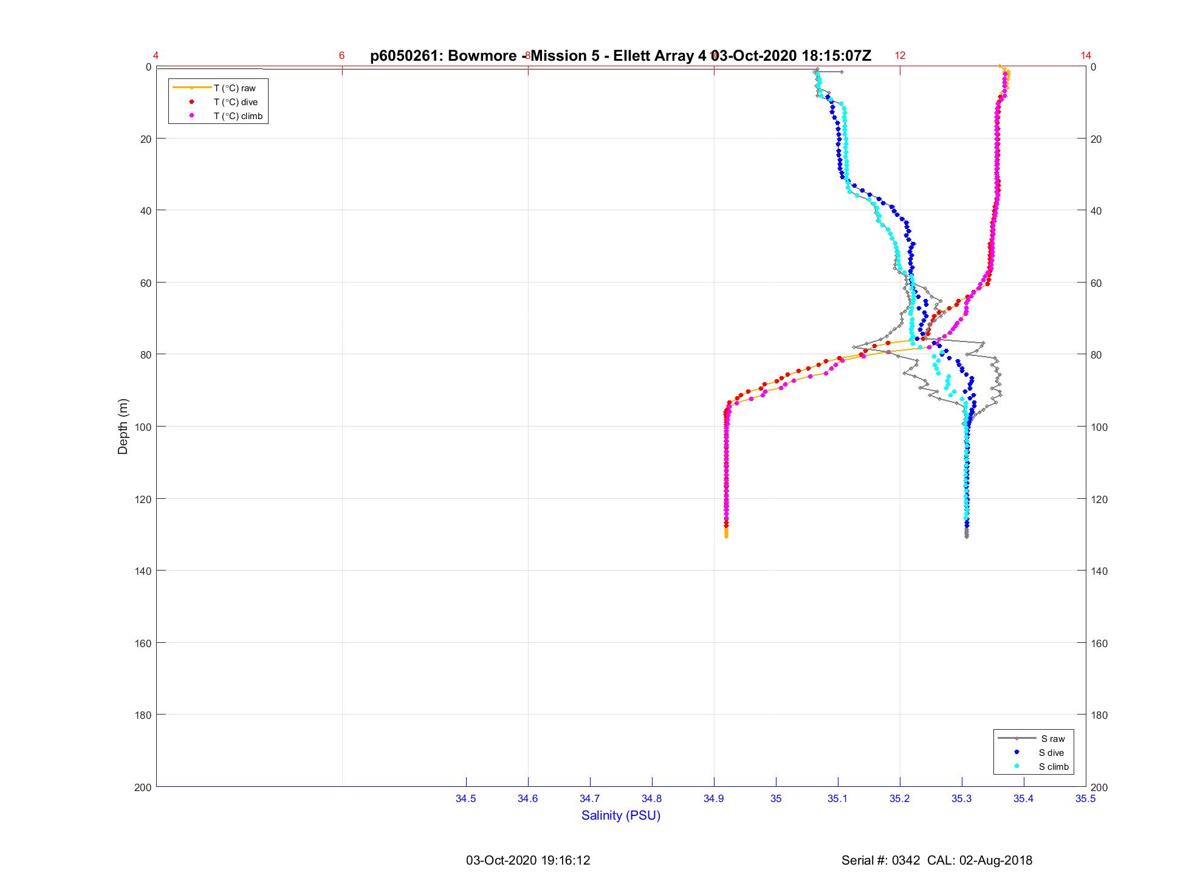This screenshot has width=1200, height=885.
Task: Select the 'S raw' legend entry
Action: click(1033, 738)
